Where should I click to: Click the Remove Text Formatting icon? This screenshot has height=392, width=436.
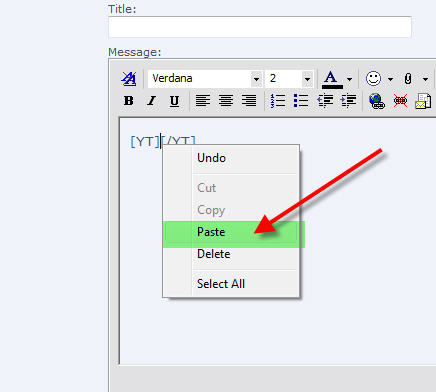[129, 79]
